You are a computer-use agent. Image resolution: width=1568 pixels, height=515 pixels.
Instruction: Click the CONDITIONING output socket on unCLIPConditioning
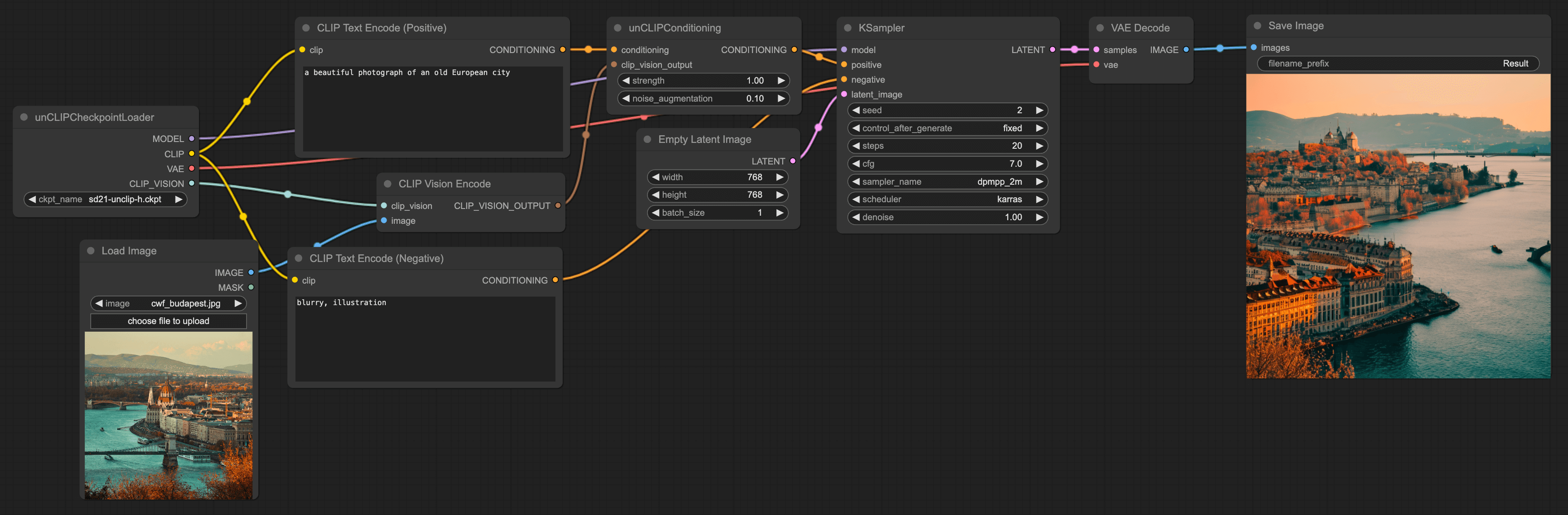tap(794, 50)
